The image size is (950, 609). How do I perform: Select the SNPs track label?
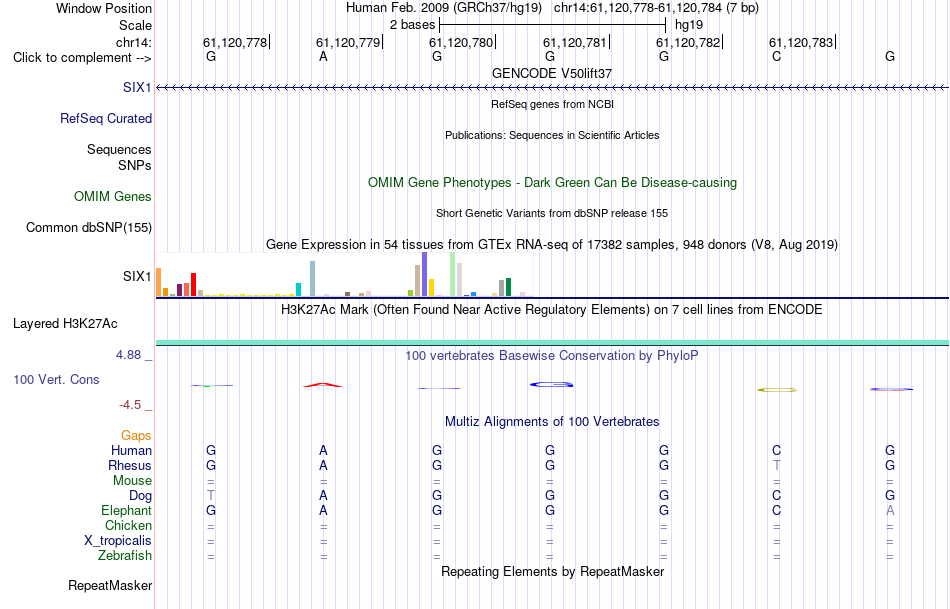pos(135,165)
